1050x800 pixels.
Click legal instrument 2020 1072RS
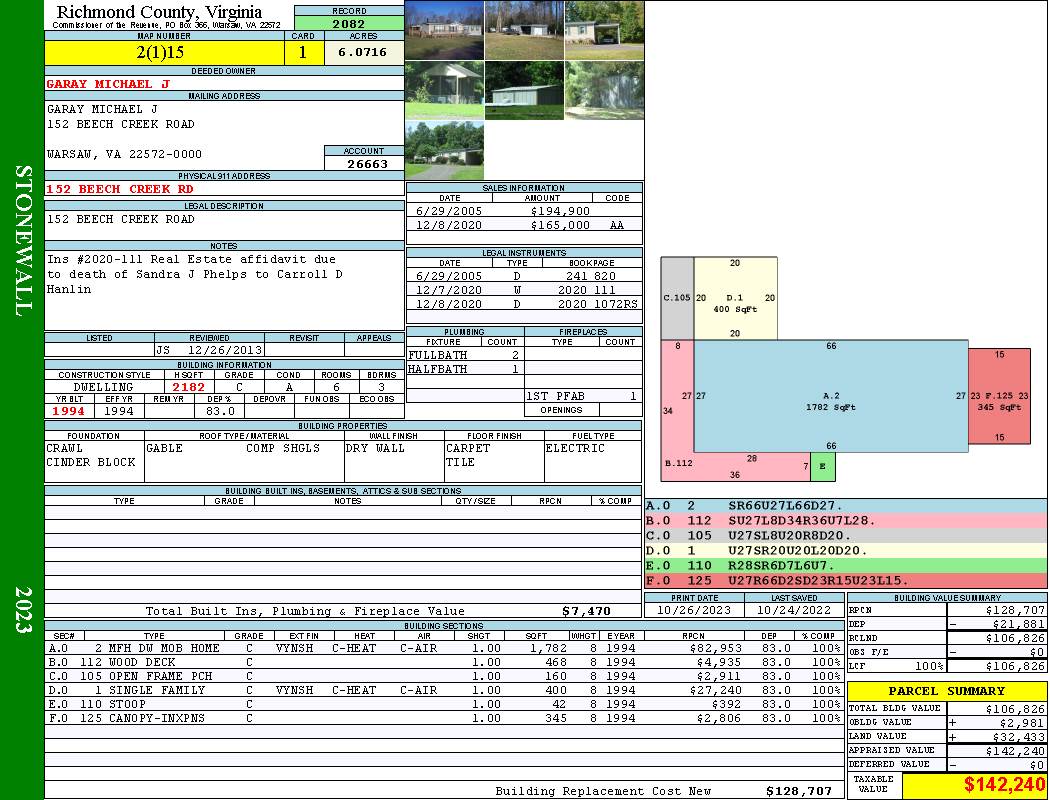(597, 304)
